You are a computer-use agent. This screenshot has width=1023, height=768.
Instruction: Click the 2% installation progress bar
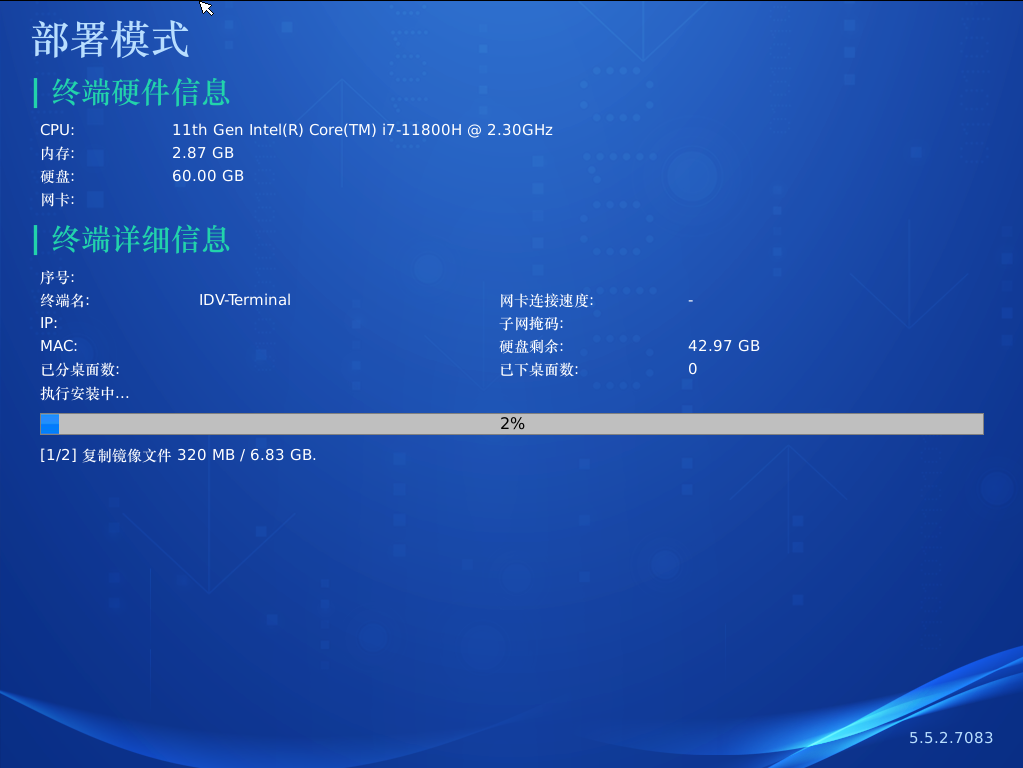511,424
